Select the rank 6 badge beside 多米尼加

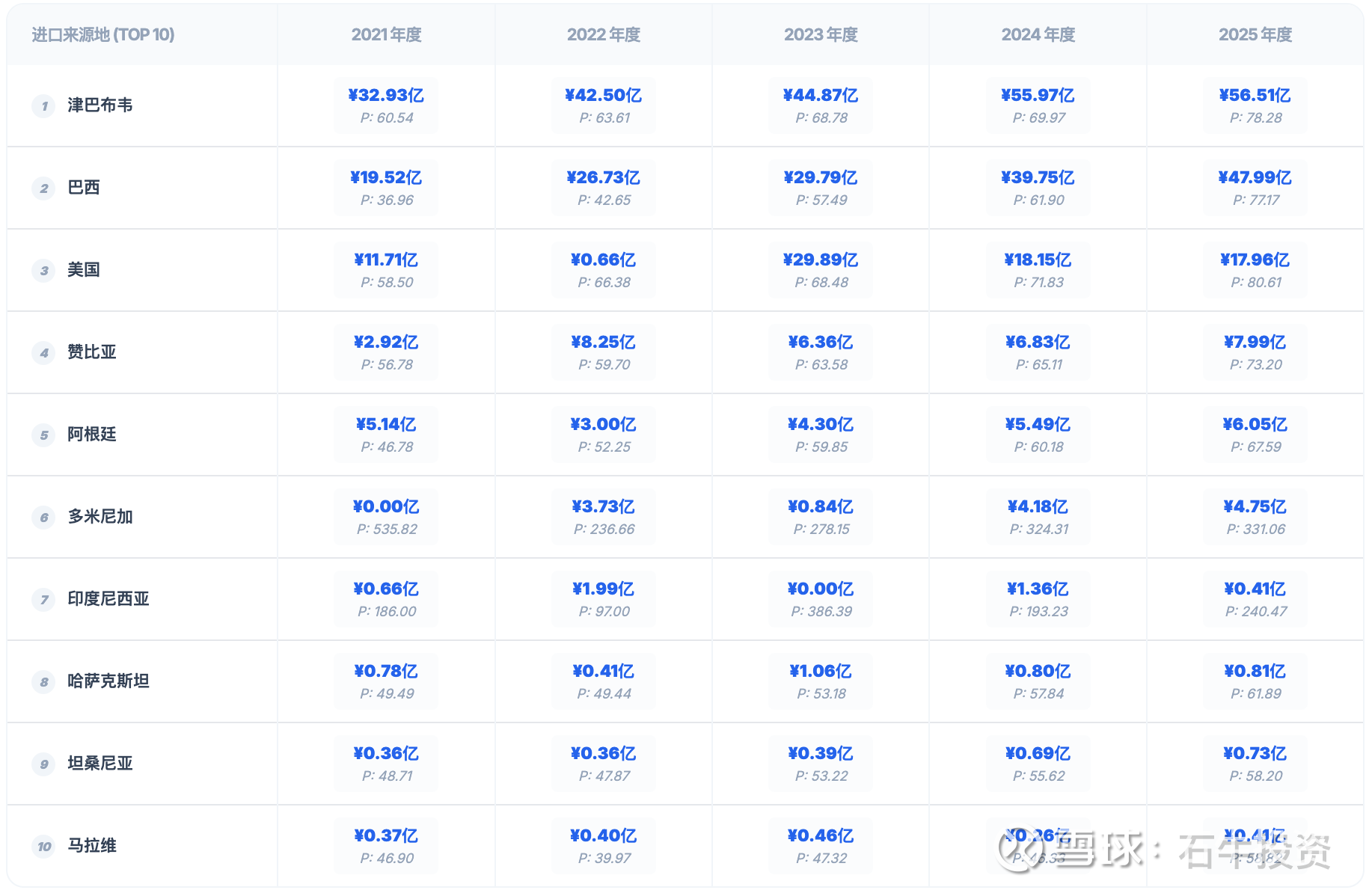(44, 518)
